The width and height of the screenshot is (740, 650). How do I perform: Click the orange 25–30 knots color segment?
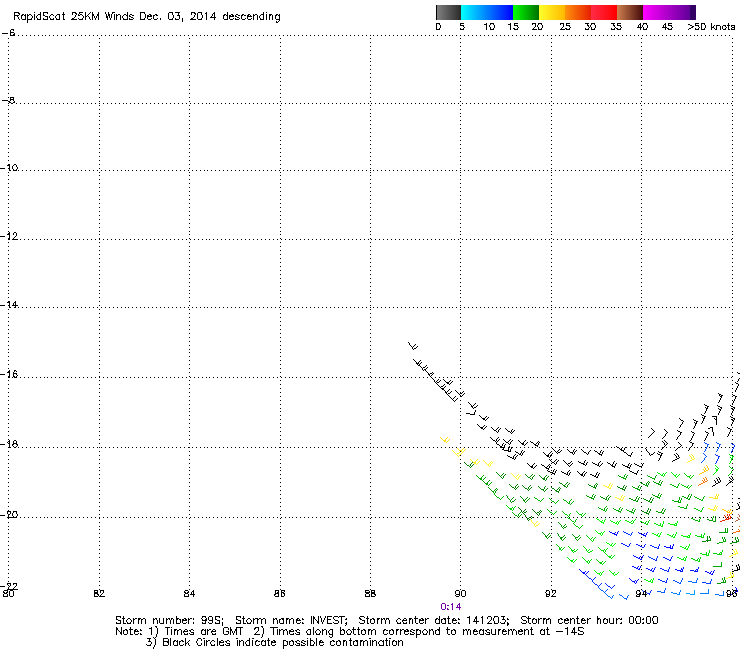coord(578,12)
